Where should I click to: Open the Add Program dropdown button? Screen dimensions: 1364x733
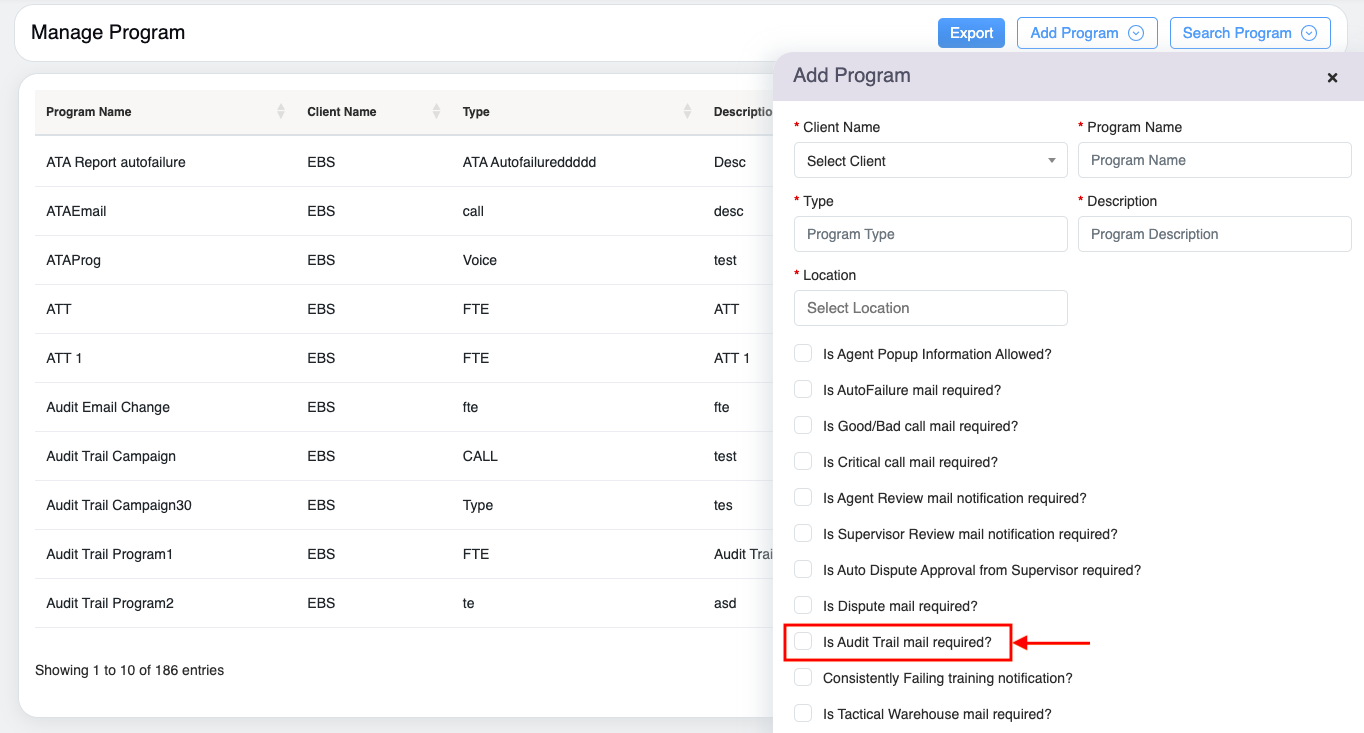point(1086,33)
